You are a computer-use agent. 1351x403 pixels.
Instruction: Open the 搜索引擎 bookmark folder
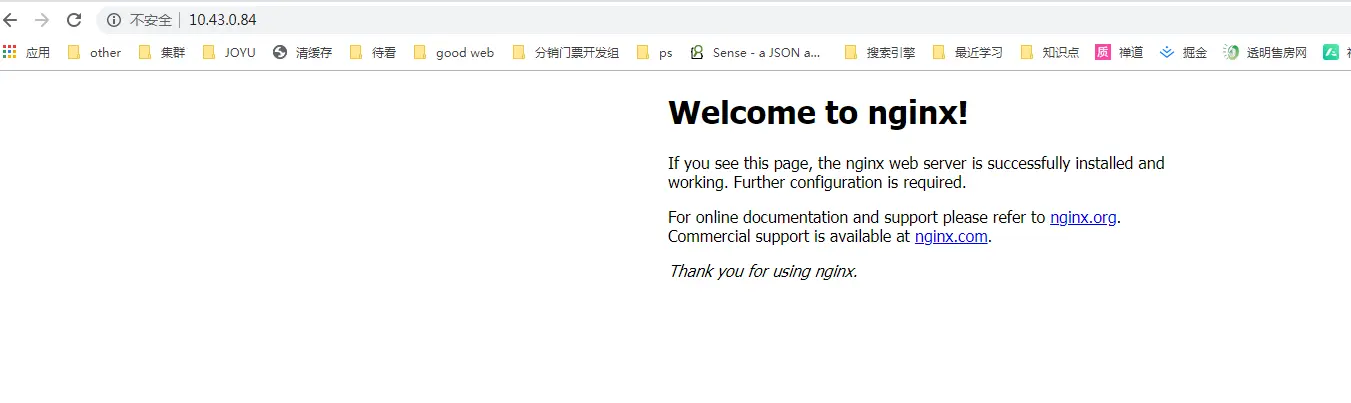pyautogui.click(x=880, y=53)
